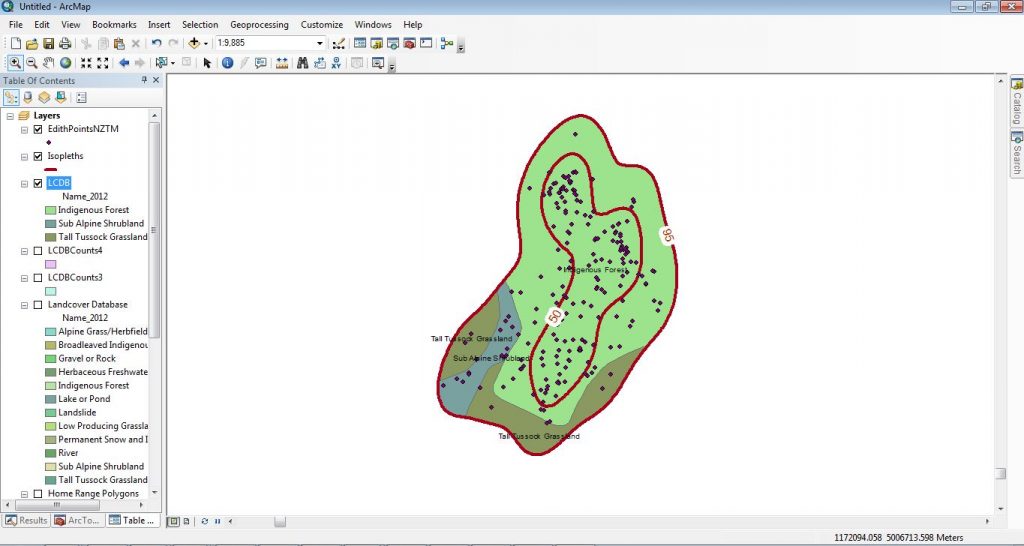Viewport: 1024px width, 546px height.
Task: Open the Windows menu
Action: 373,24
